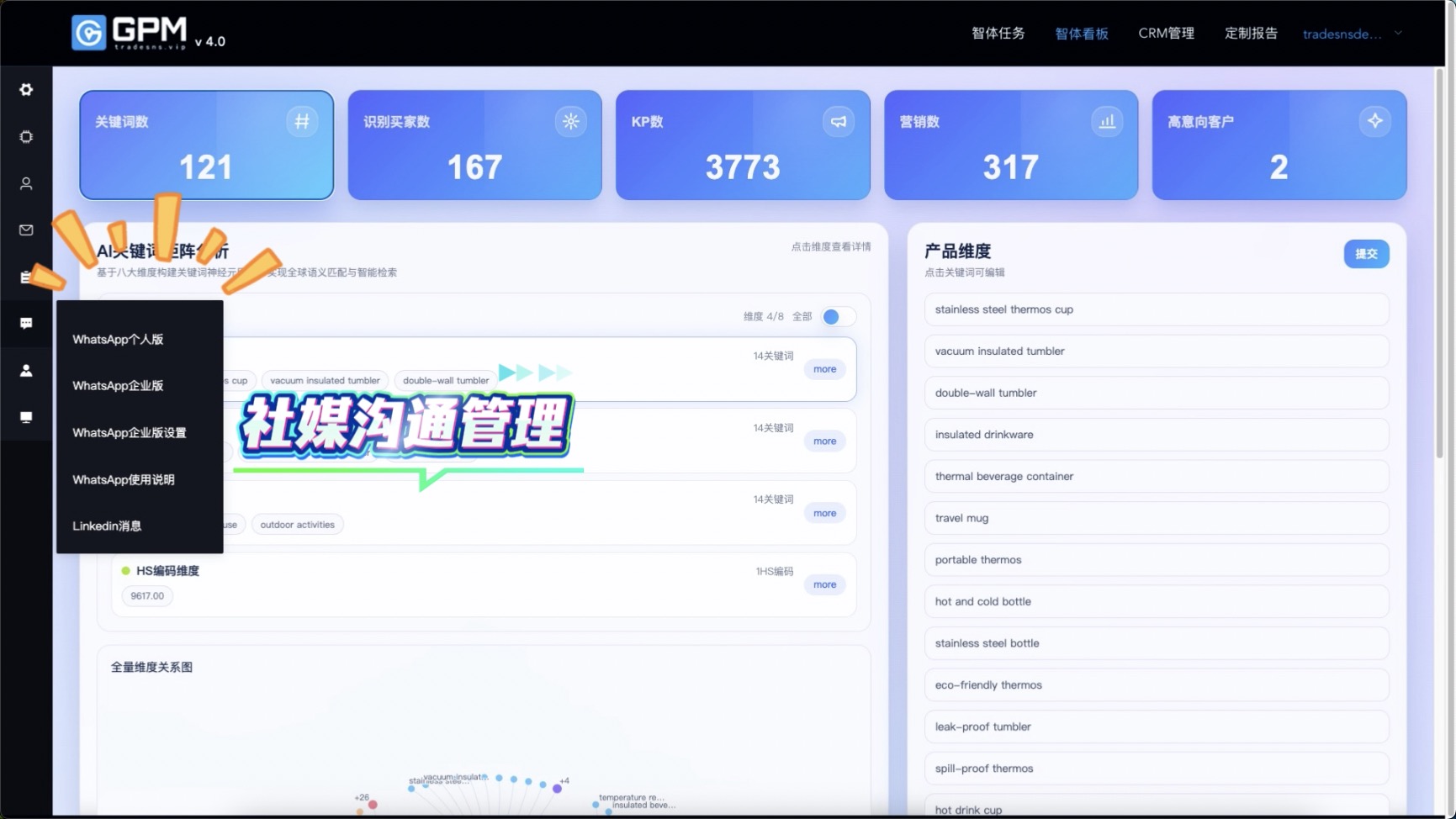The image size is (1456, 819).
Task: Open the 智体任务 tab
Action: [998, 34]
